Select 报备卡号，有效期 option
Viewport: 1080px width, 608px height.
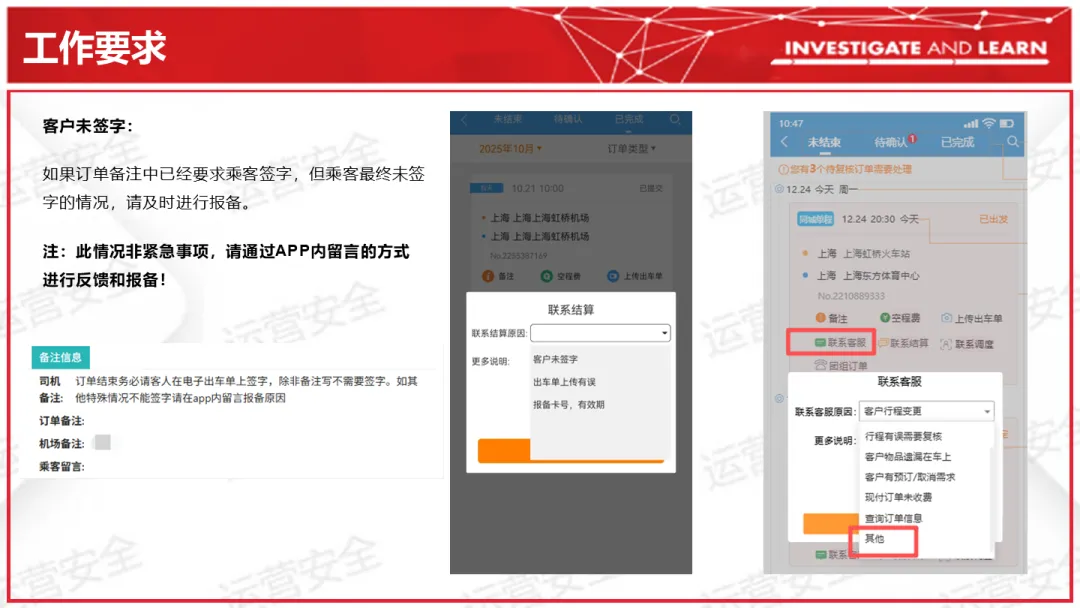click(x=568, y=405)
